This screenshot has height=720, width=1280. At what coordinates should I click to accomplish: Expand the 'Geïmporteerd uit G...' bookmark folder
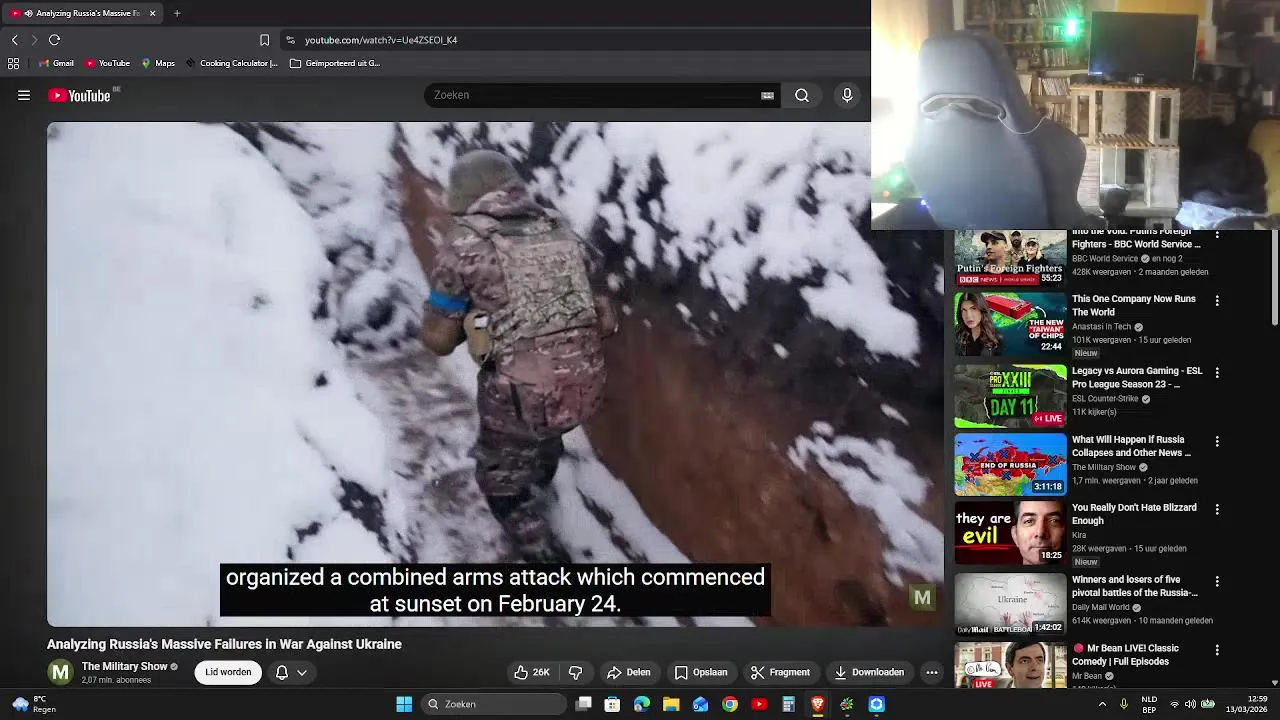coord(335,63)
